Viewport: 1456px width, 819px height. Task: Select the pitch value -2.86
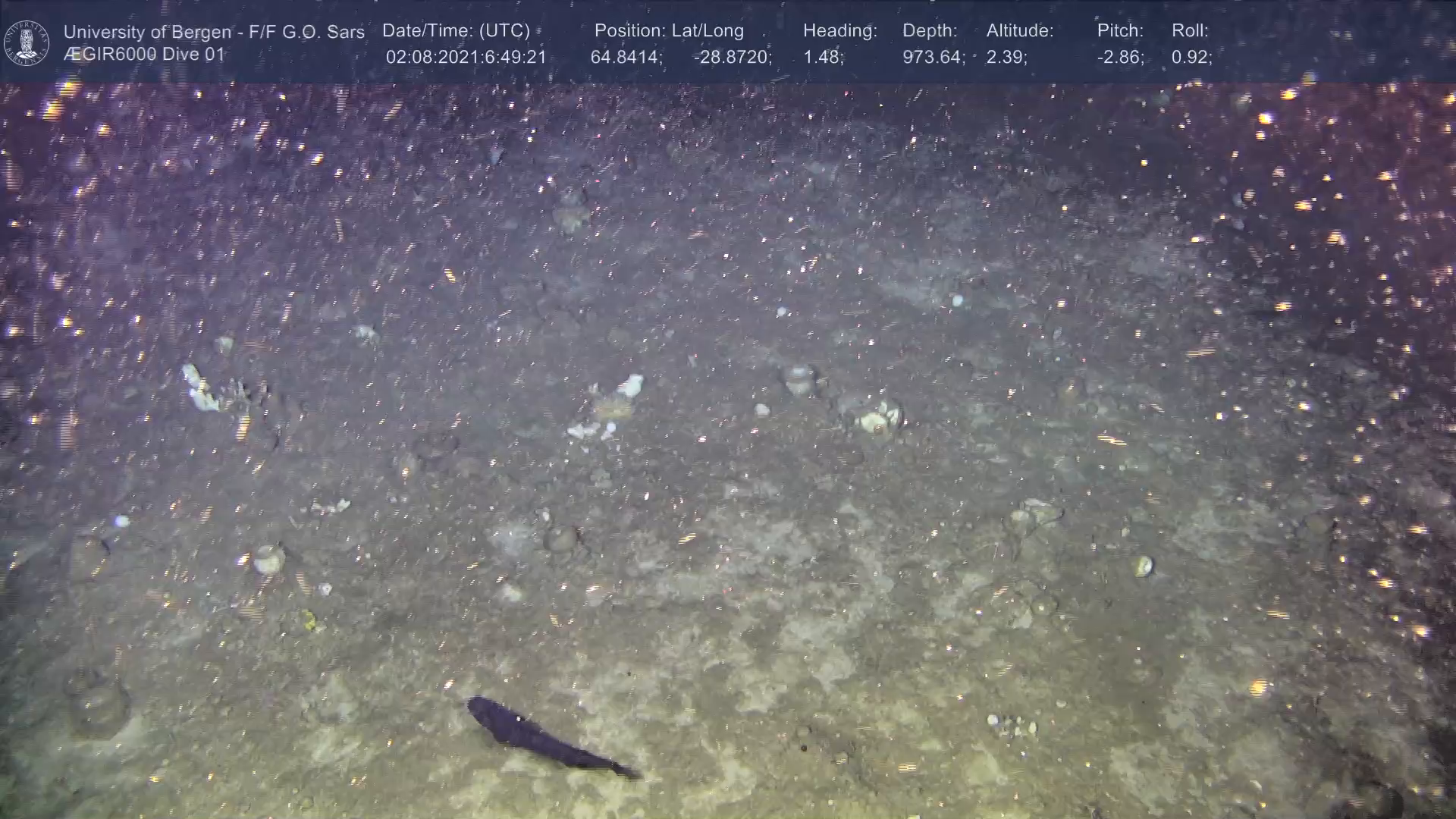coord(1120,58)
